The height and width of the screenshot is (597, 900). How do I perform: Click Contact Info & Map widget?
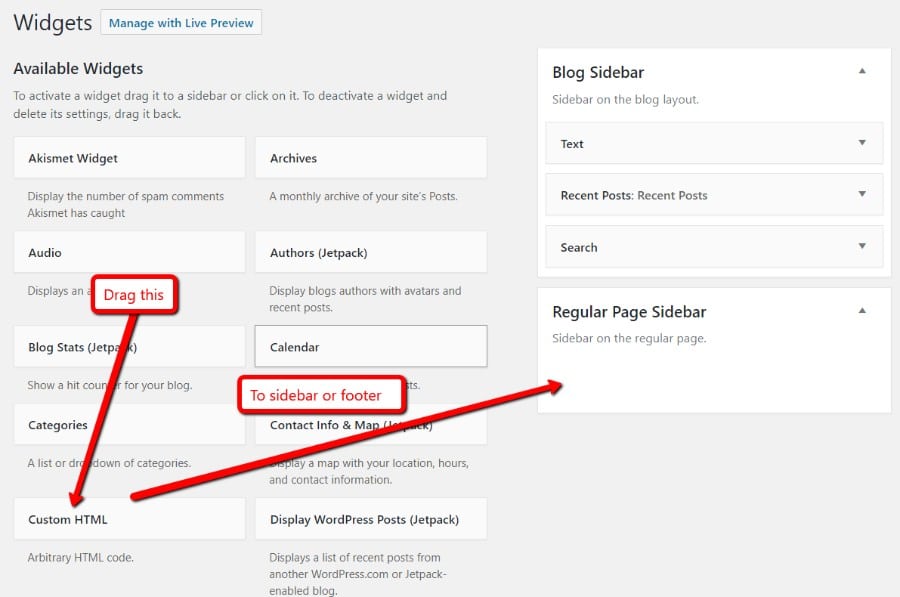(370, 425)
